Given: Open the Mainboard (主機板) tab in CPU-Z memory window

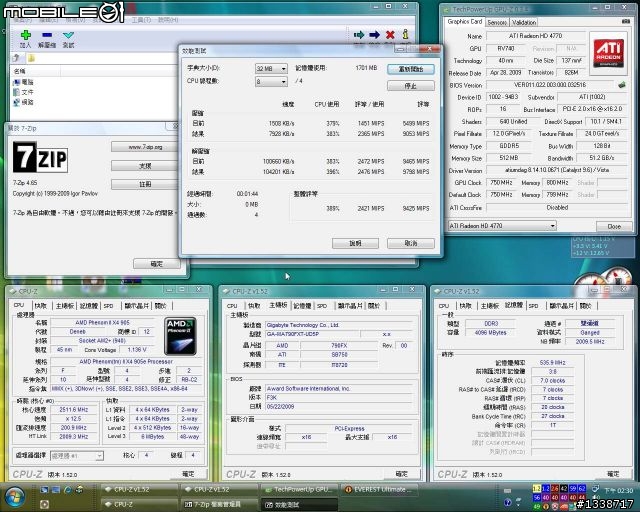Looking at the screenshot, I should click(489, 306).
